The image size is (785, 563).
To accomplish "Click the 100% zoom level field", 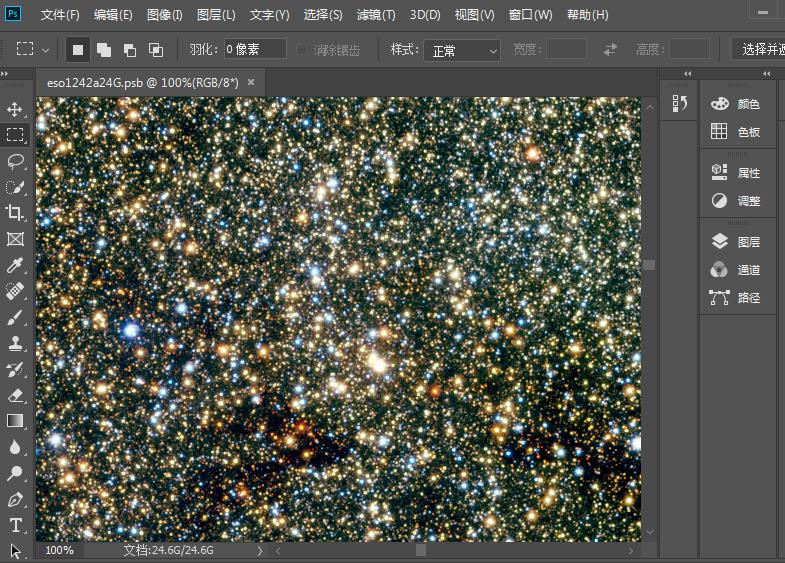I will (60, 550).
